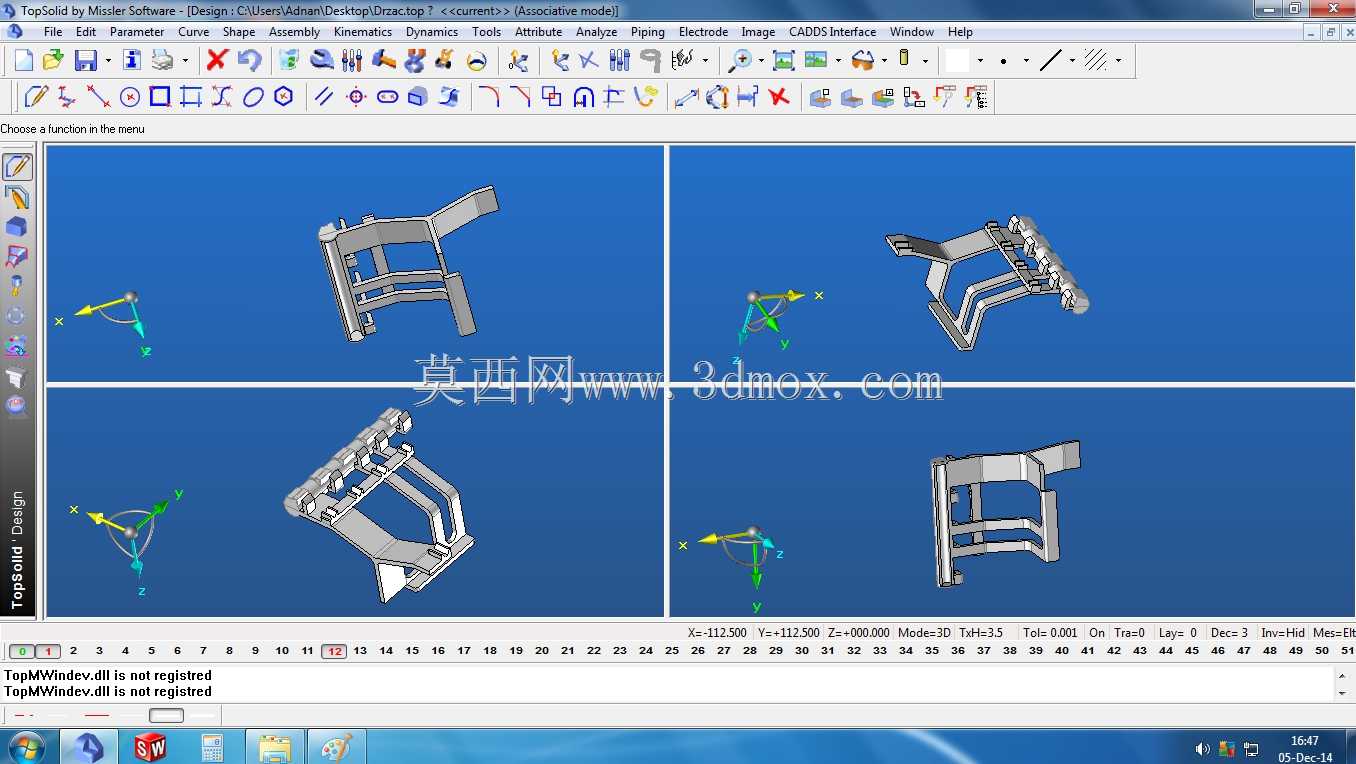Toggle layer 45 in the layer bar

[1192, 651]
